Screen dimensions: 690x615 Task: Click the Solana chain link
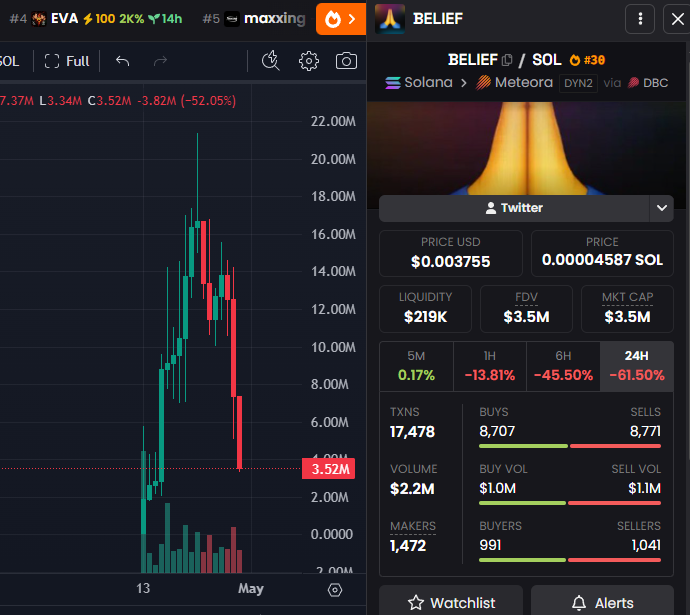tap(419, 83)
